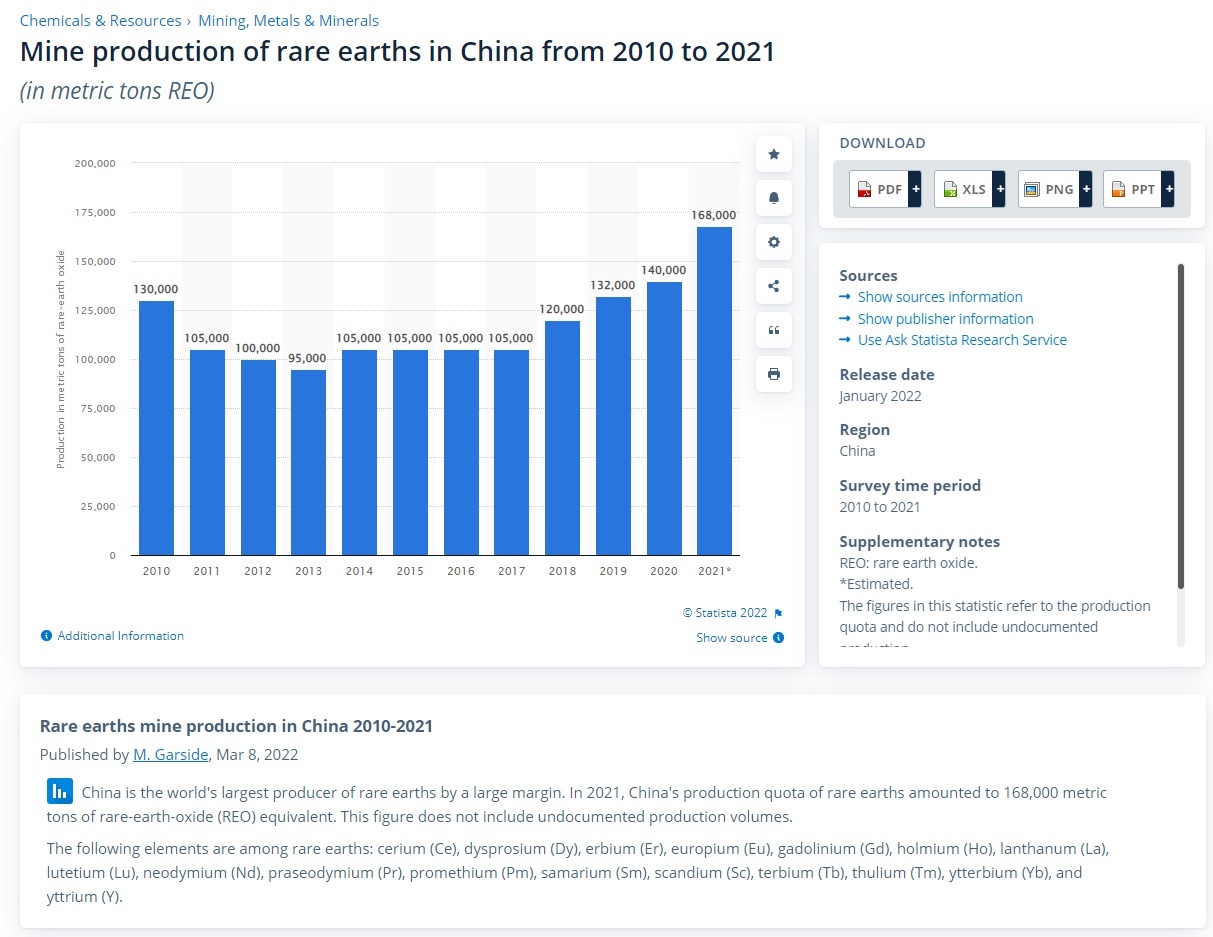Click the 200,000 y-axis label
Image resolution: width=1213 pixels, height=937 pixels.
(x=95, y=163)
